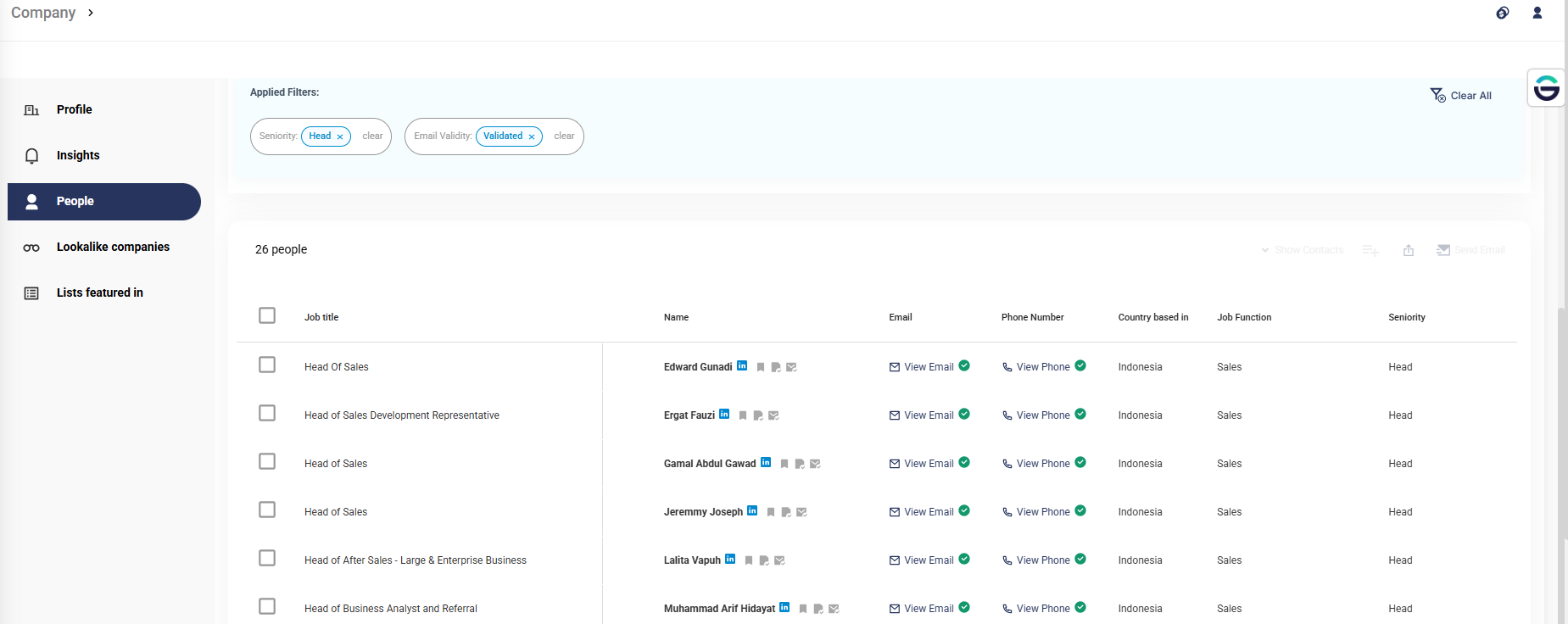Click the add-to-list icon in toolbar
1568x624 pixels.
click(x=1370, y=250)
